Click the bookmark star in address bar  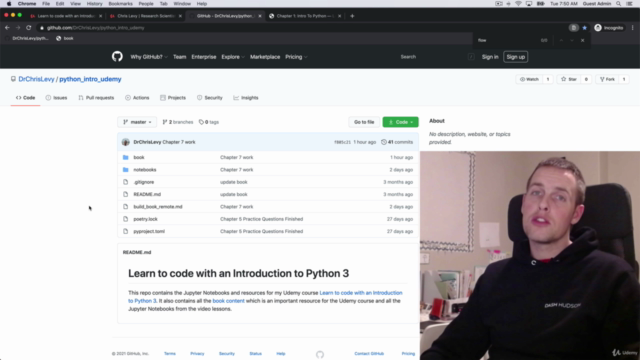(x=584, y=28)
